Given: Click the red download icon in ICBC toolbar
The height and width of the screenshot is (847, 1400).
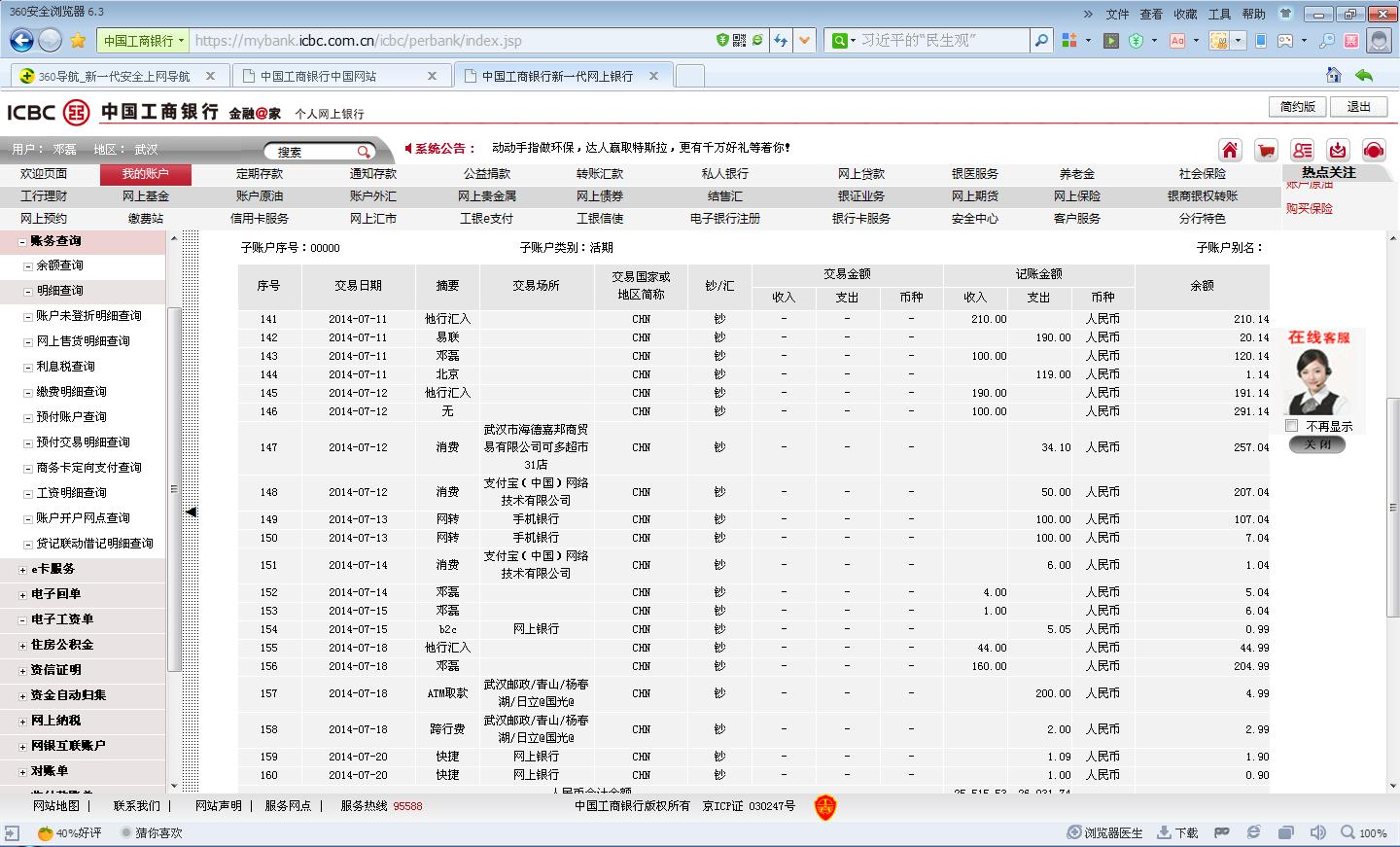Looking at the screenshot, I should tap(1338, 150).
